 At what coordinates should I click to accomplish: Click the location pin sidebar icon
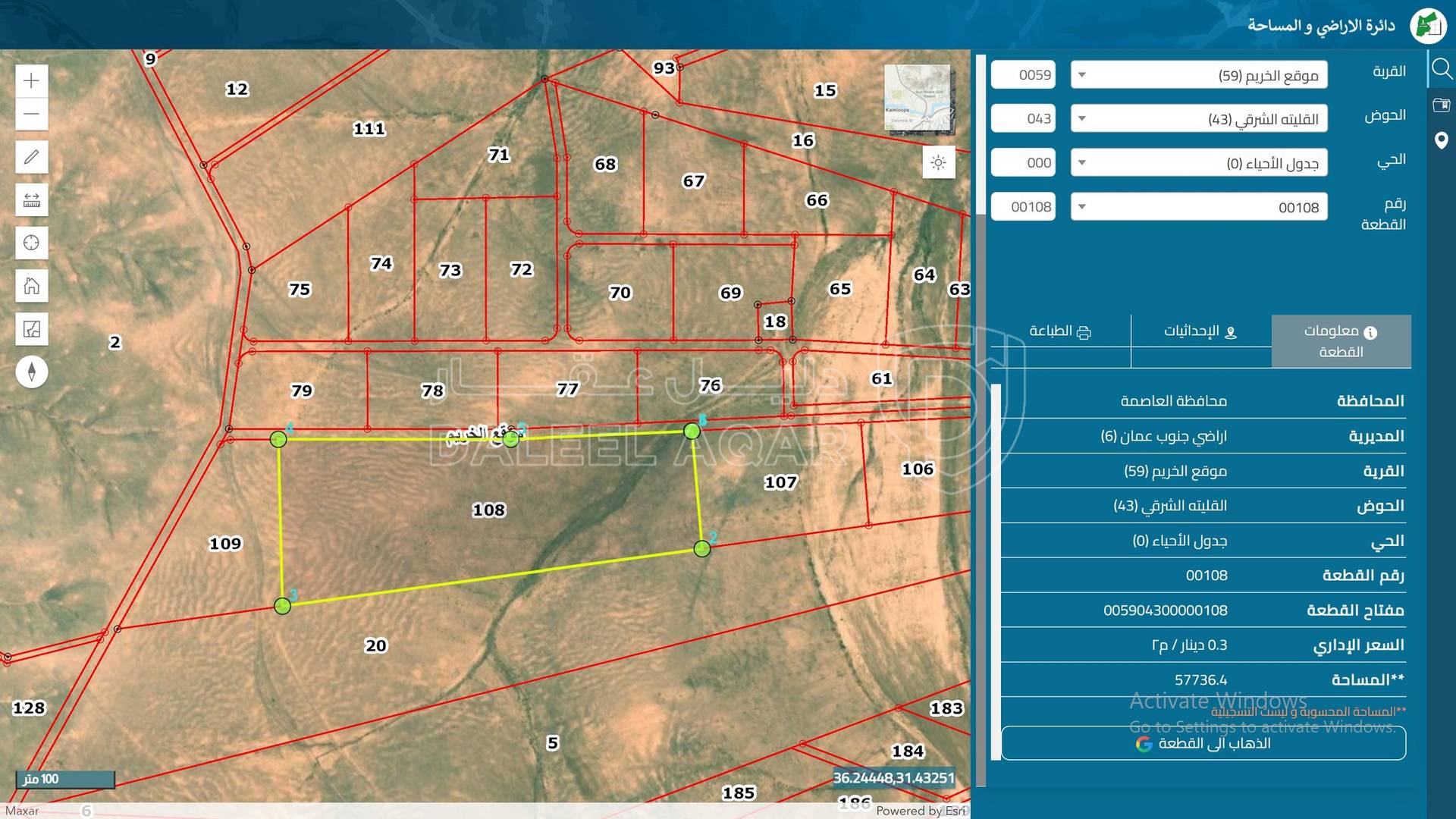tap(1441, 140)
